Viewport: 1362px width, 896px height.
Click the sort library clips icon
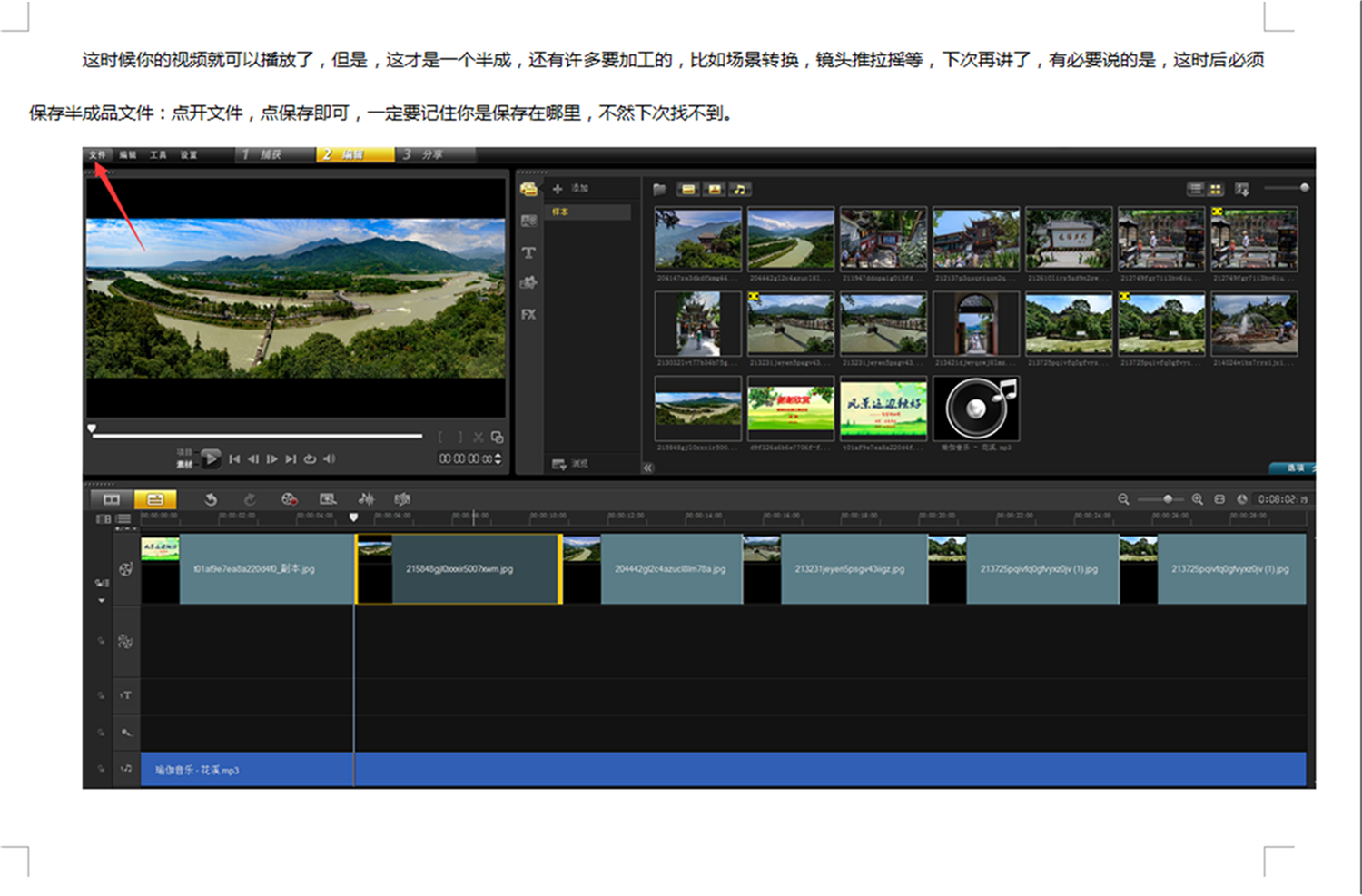pos(1242,189)
